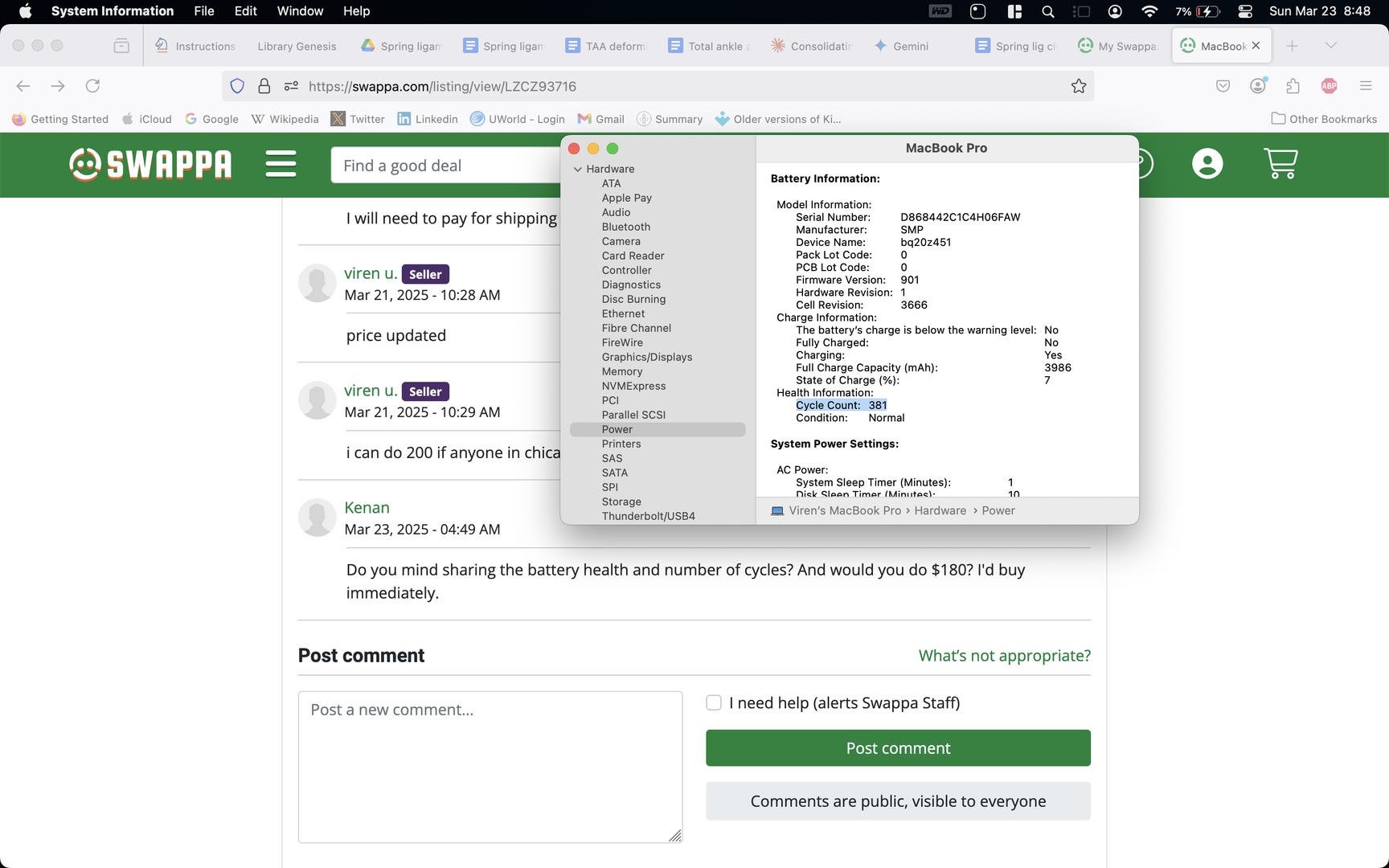
Task: Open the Wi-Fi status menu
Action: 1149,11
